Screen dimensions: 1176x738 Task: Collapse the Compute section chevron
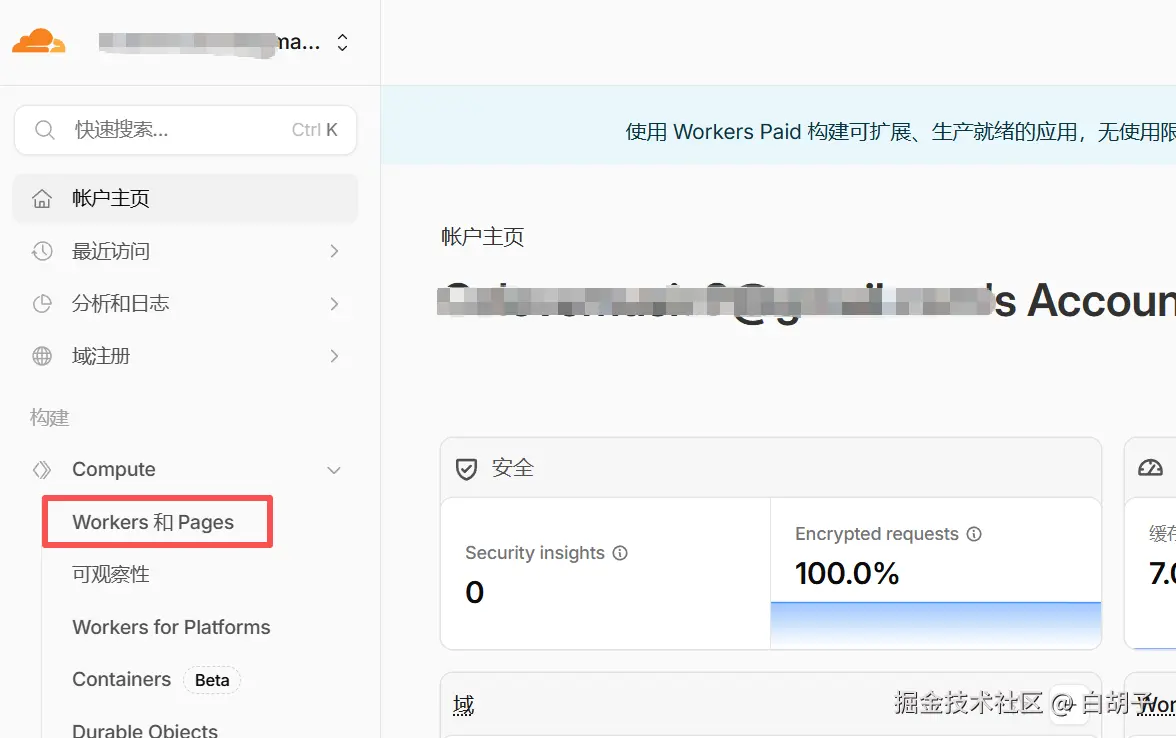pyautogui.click(x=334, y=470)
